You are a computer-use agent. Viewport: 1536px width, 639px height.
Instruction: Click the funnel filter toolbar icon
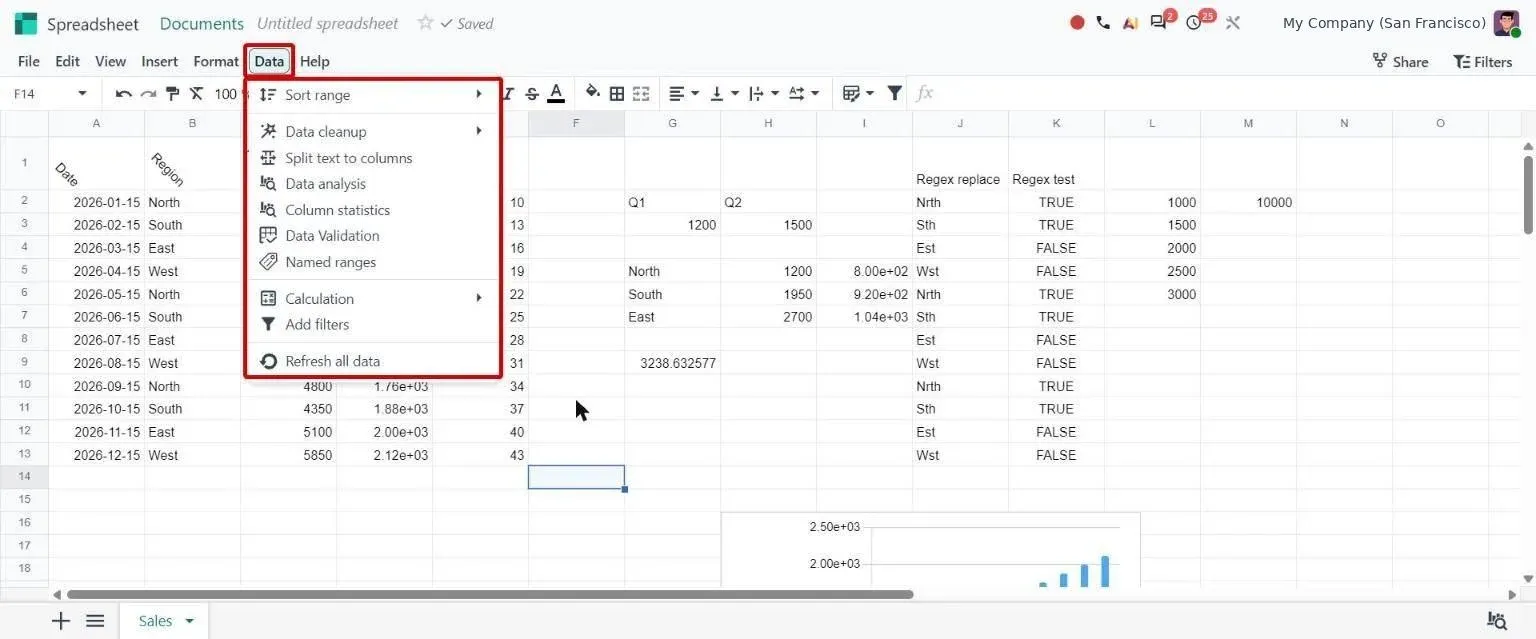coord(895,94)
